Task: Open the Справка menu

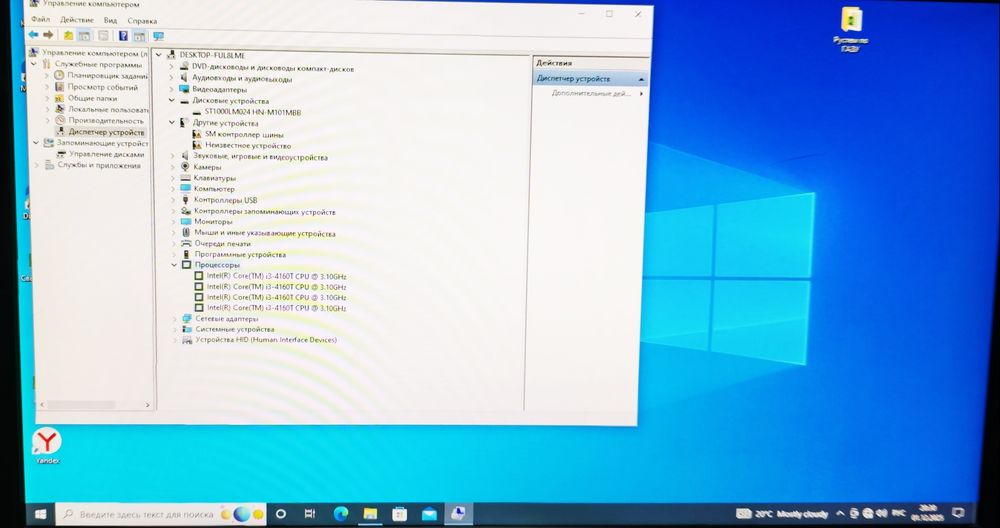Action: (142, 21)
